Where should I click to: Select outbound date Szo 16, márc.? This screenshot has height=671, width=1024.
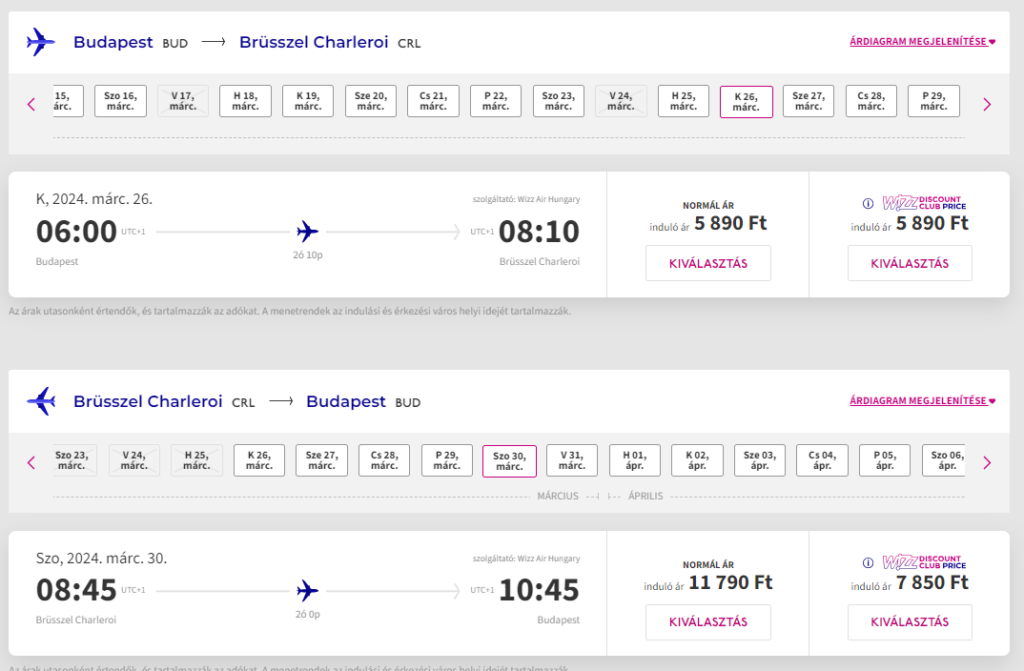point(120,101)
